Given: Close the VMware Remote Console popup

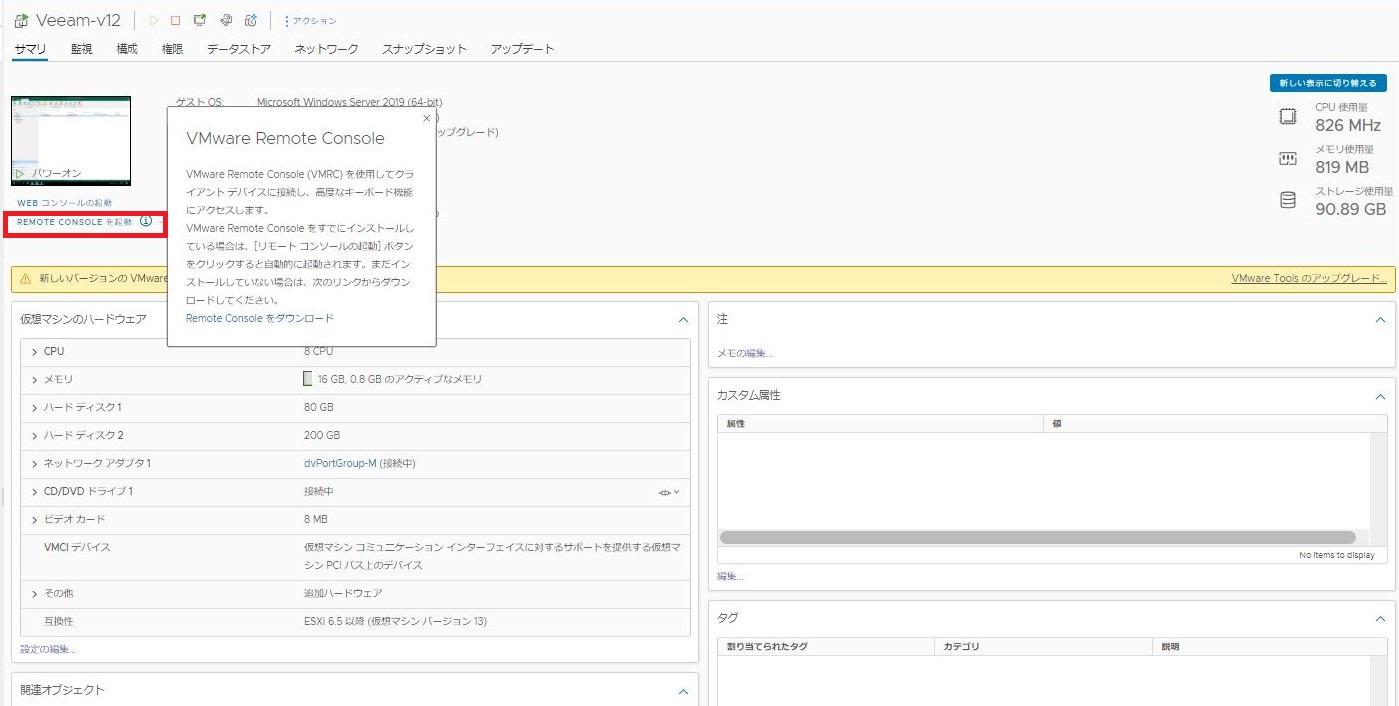Looking at the screenshot, I should (x=427, y=118).
